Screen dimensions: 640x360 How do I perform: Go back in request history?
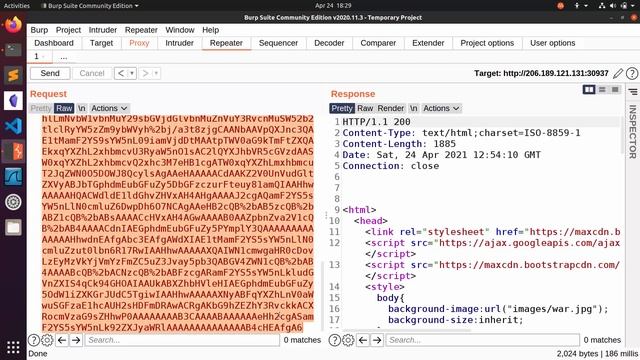121,73
